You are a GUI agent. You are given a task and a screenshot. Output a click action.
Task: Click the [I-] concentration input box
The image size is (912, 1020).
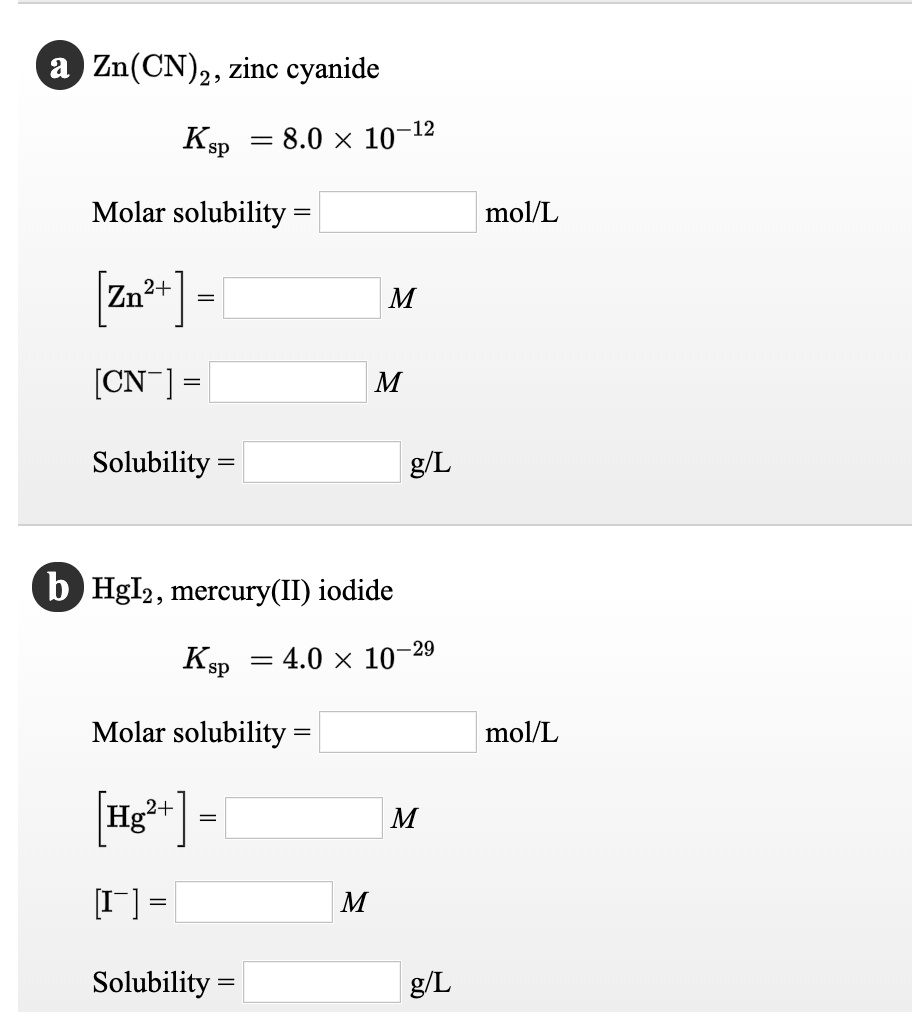tap(253, 901)
